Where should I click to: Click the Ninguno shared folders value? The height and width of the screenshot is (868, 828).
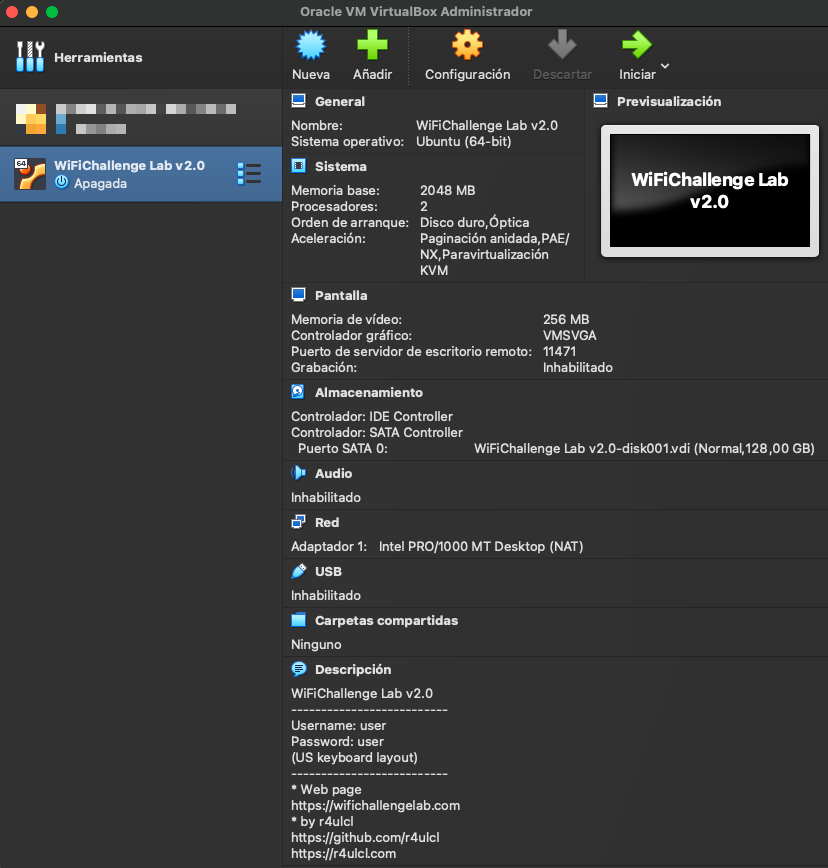pos(316,644)
